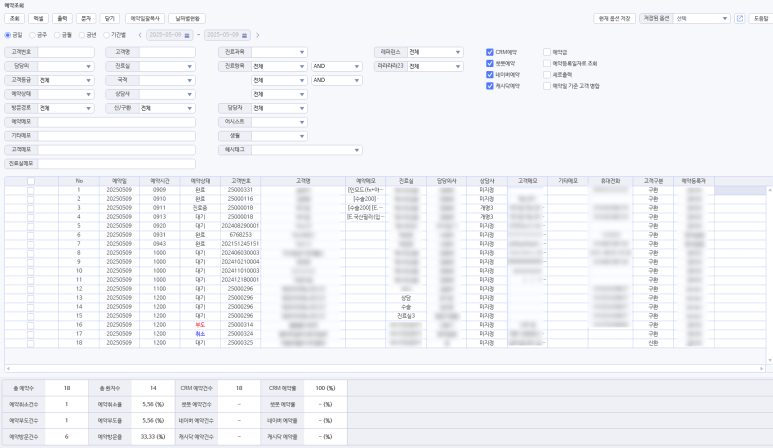Click the 조회 search button
Screen dimensions: 773x448
point(14,18)
